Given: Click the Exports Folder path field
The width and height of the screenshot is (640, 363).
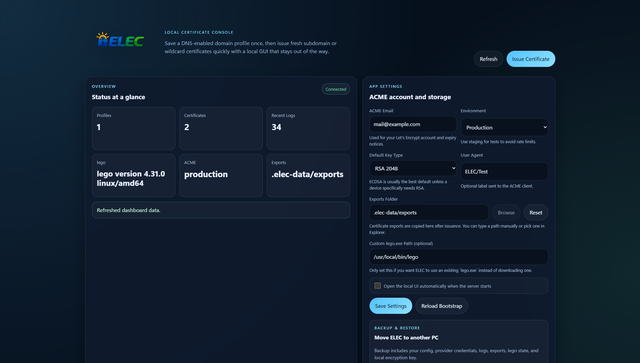Looking at the screenshot, I should pyautogui.click(x=429, y=212).
